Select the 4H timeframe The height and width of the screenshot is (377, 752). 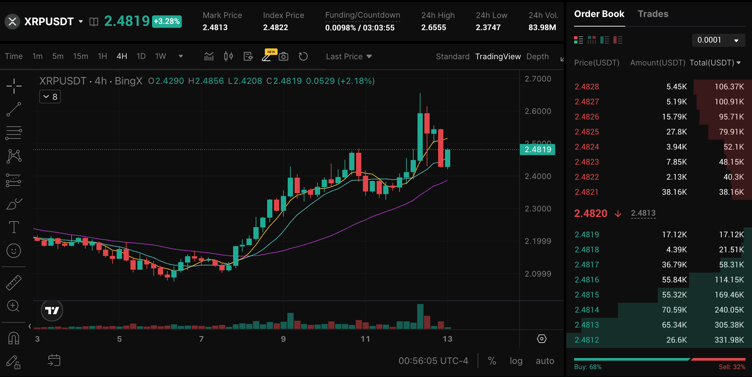122,57
